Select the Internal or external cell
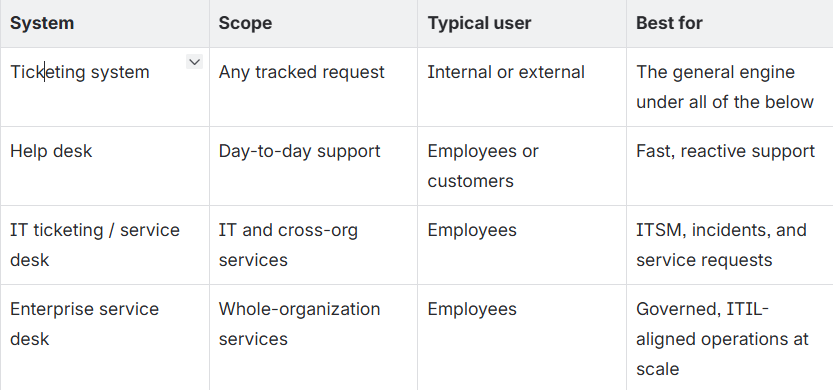Viewport: 833px width, 390px height. [522, 87]
